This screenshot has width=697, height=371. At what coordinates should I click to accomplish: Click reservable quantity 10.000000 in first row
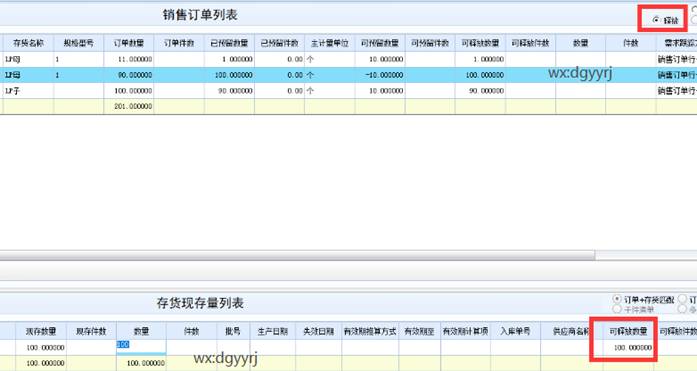tap(380, 59)
